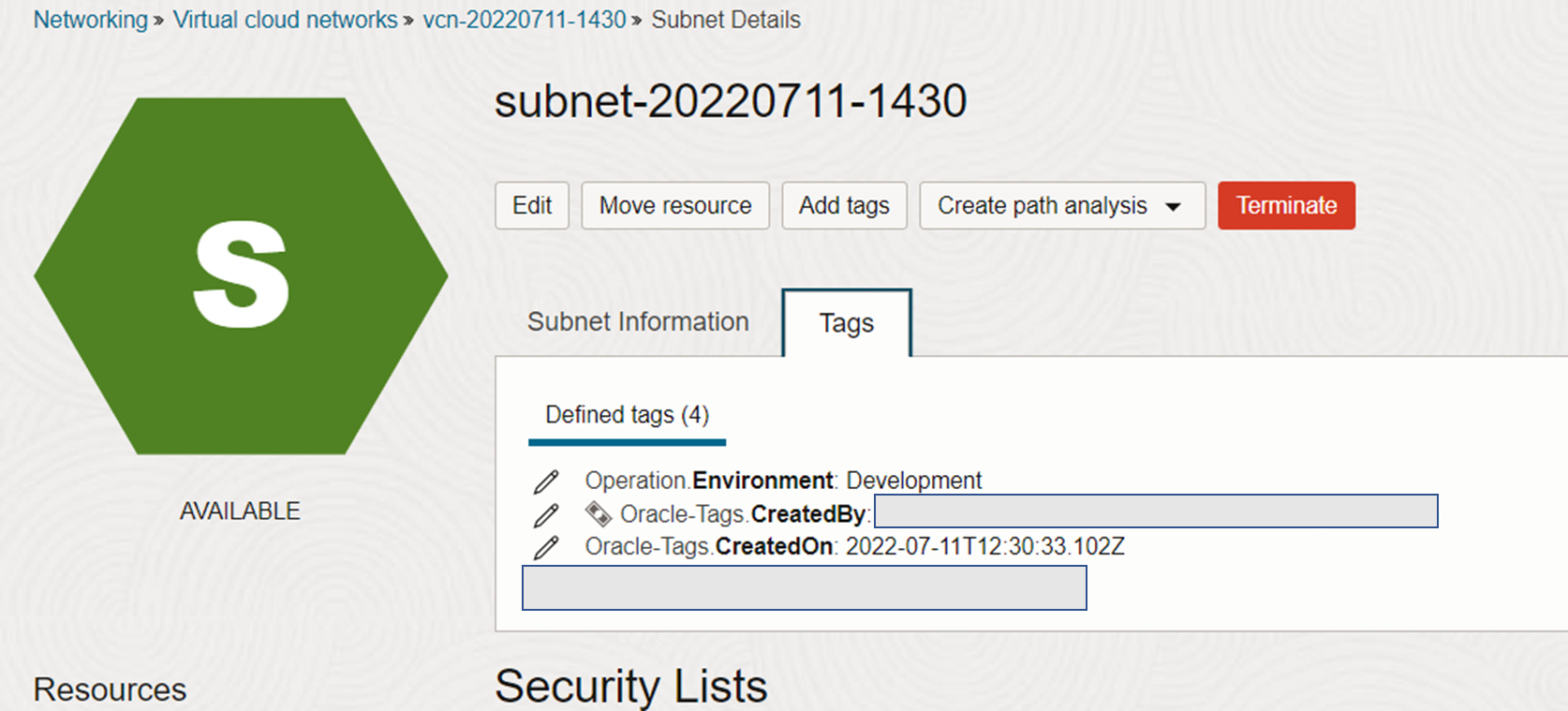Click the tag icon before Oracle-Tags.CreatedBy
The height and width of the screenshot is (711, 1568).
tap(598, 513)
